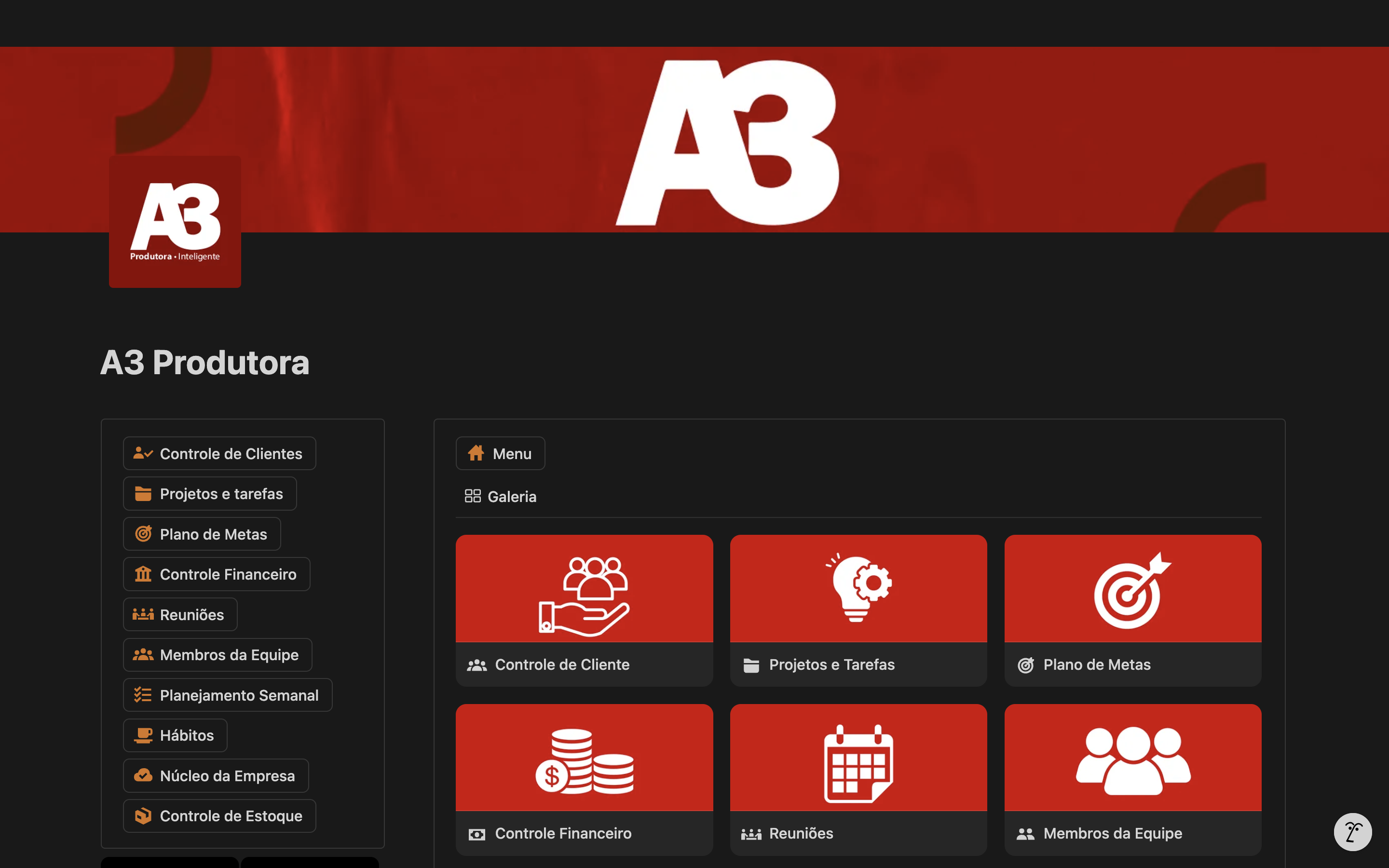Image resolution: width=1389 pixels, height=868 pixels.
Task: Click the Menu home button
Action: [x=500, y=453]
